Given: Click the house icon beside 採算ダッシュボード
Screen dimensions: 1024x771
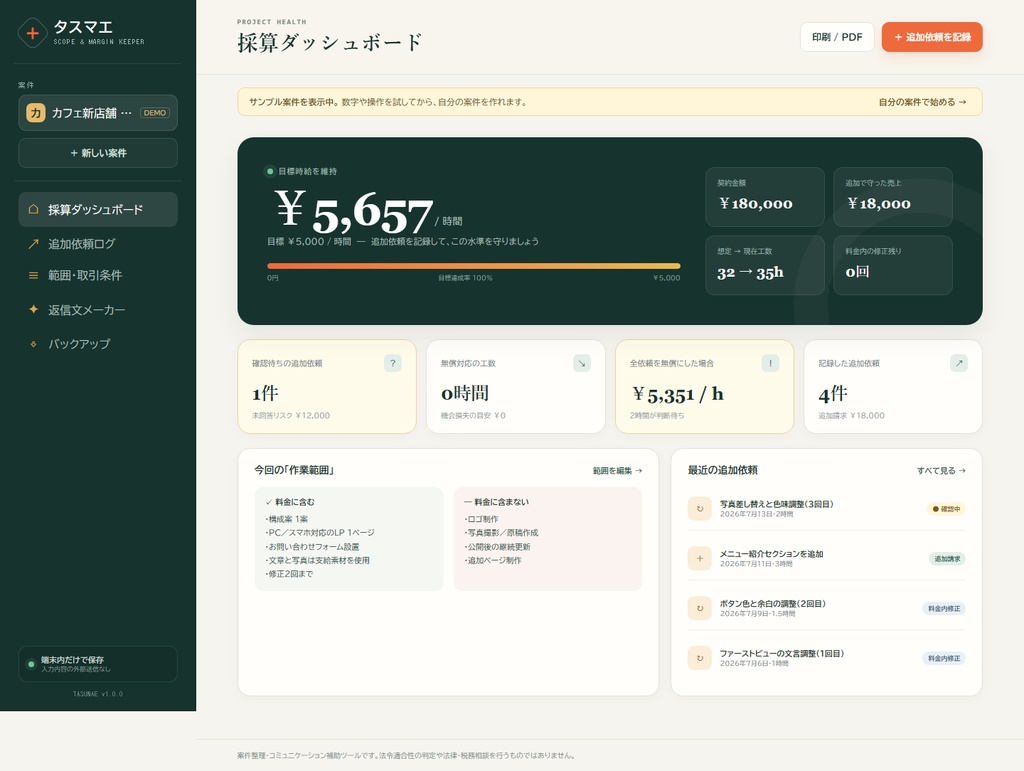Looking at the screenshot, I should 33,209.
